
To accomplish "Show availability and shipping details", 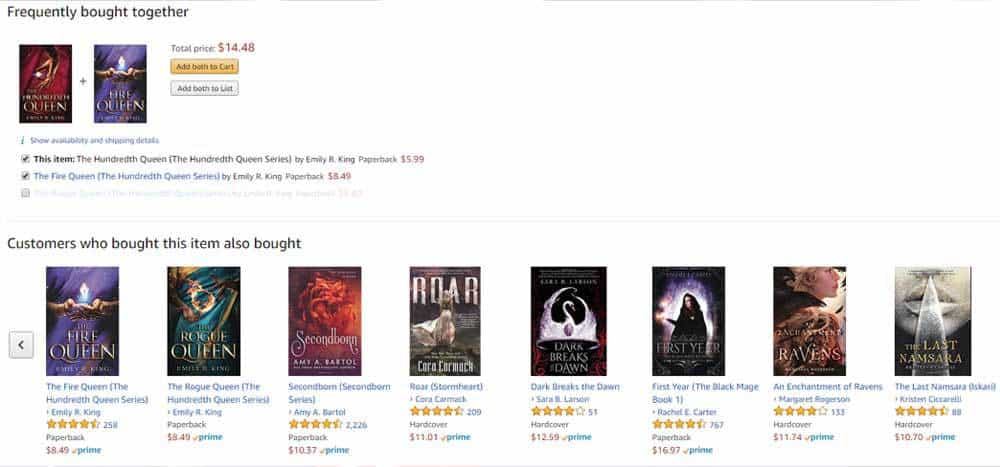I will point(94,140).
